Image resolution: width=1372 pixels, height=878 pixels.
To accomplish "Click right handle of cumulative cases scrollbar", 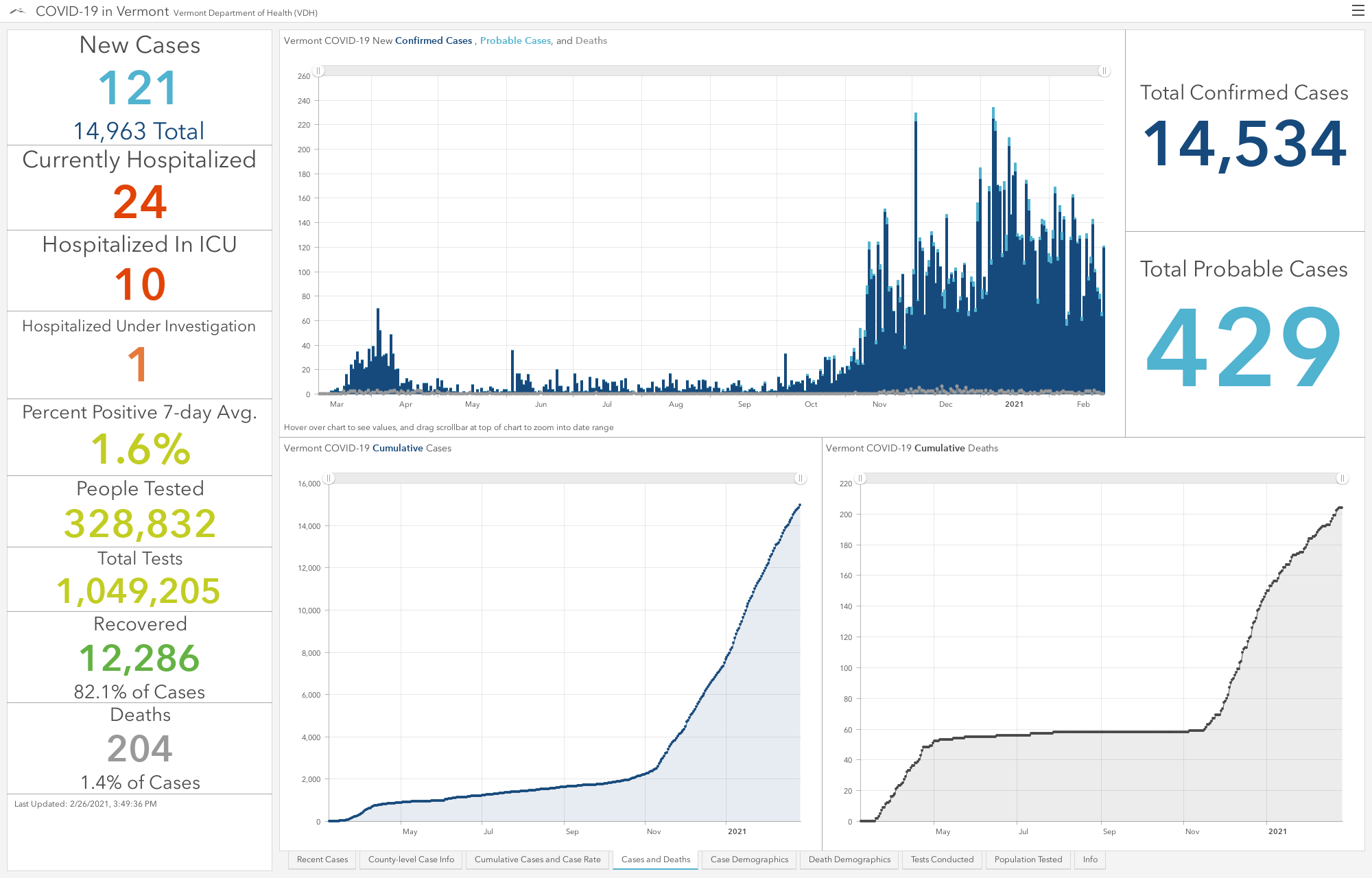I will 800,478.
